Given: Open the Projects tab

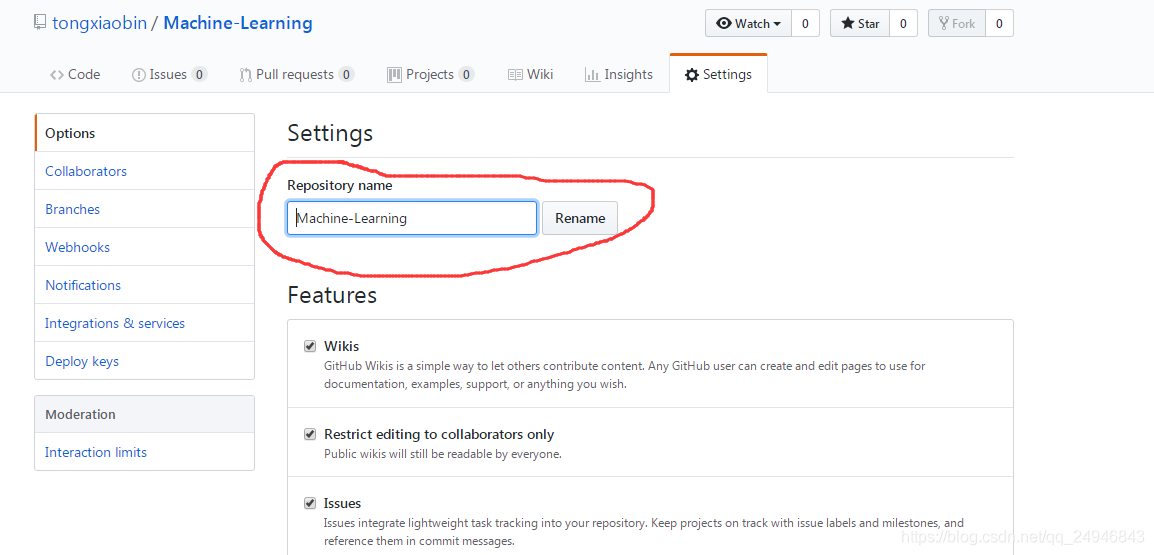Looking at the screenshot, I should (x=431, y=74).
